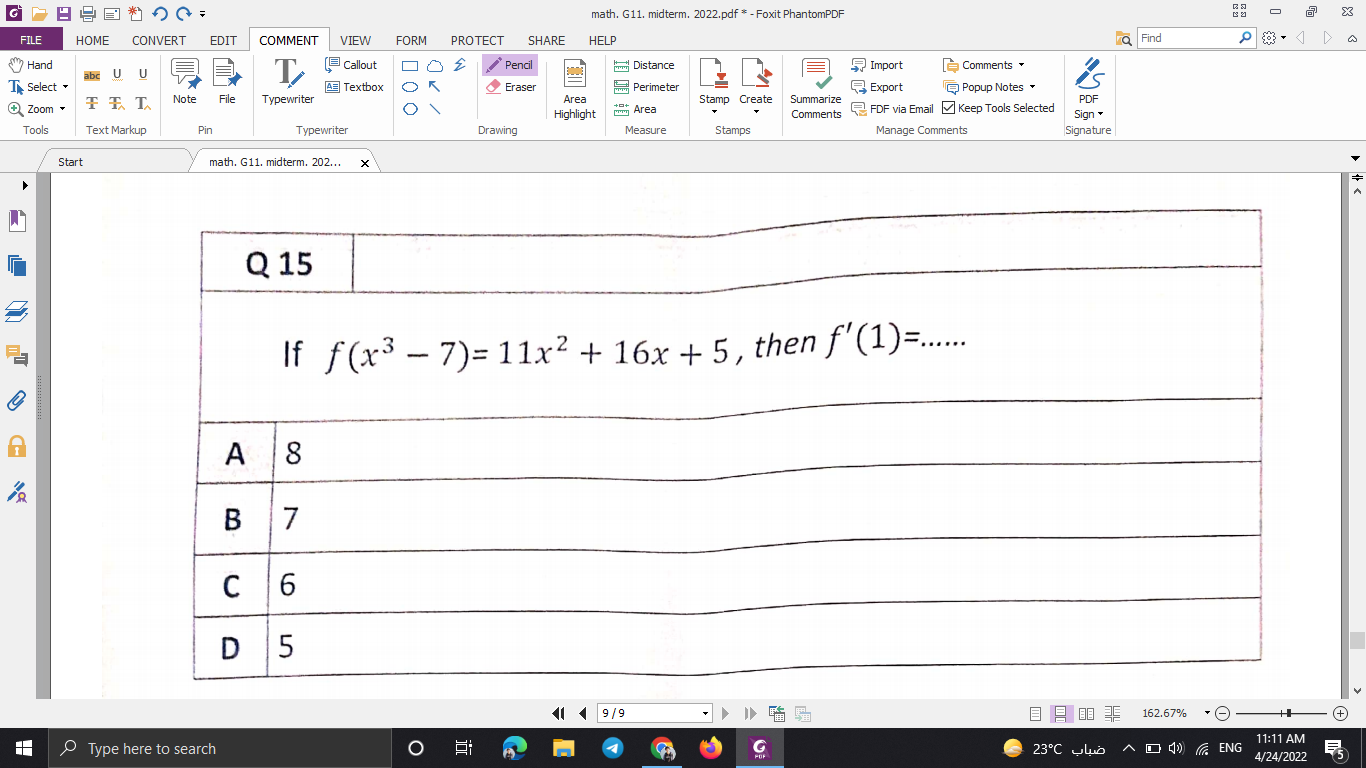This screenshot has height=768, width=1366.
Task: Select the Note comment tool
Action: point(184,80)
